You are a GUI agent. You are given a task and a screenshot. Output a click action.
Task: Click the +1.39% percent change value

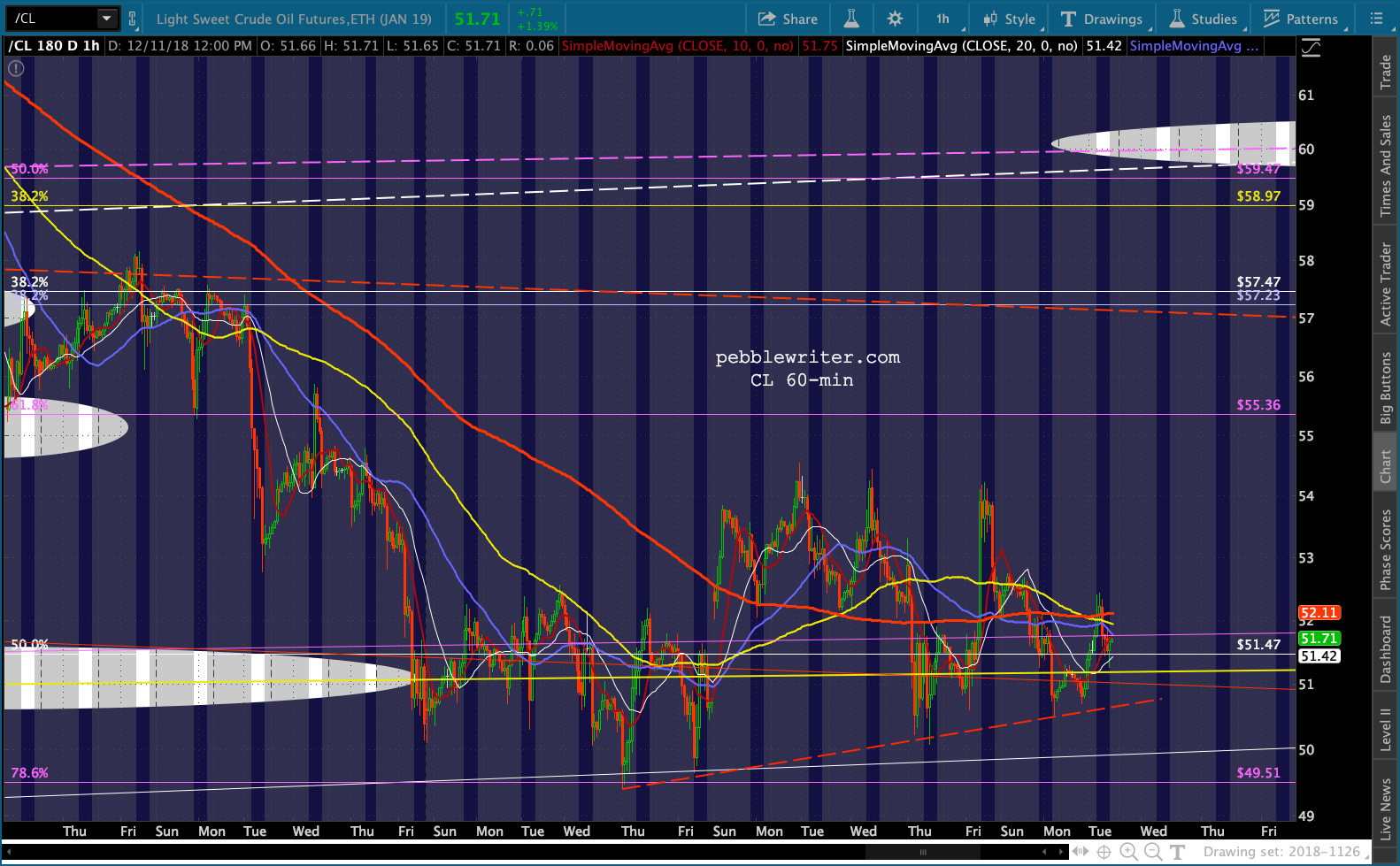[537, 26]
